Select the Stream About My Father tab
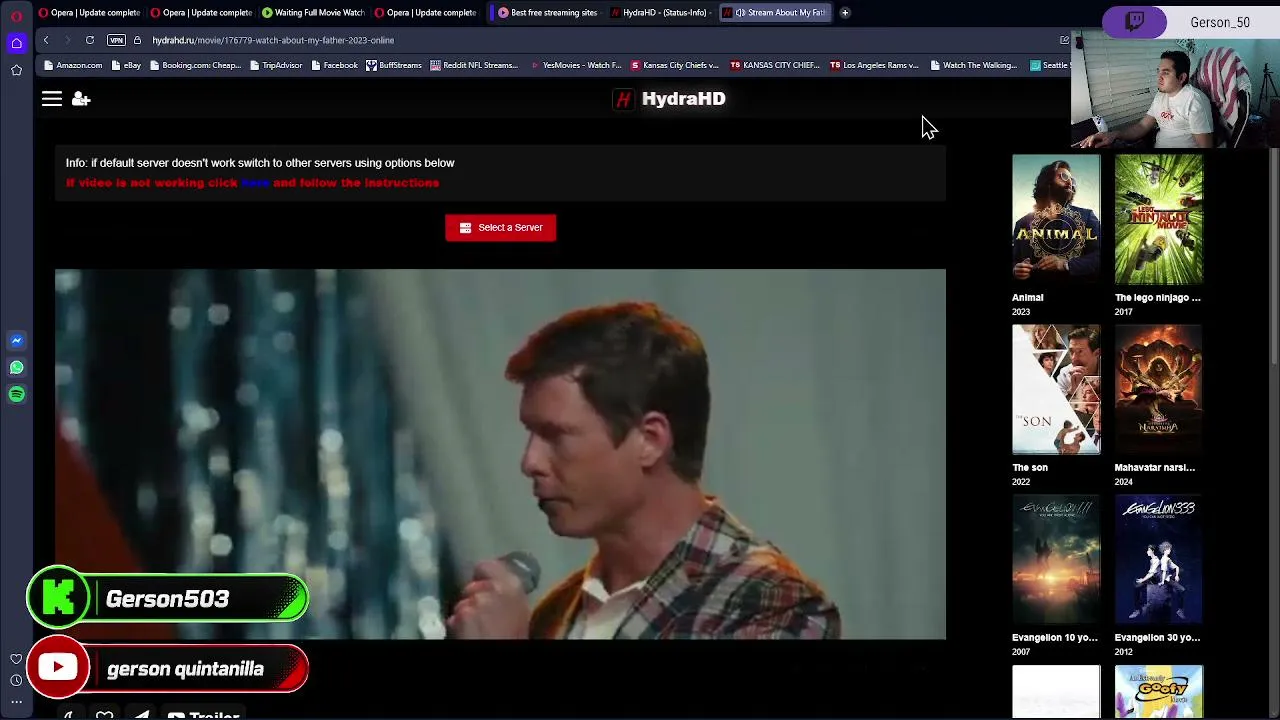The height and width of the screenshot is (720, 1280). (774, 13)
